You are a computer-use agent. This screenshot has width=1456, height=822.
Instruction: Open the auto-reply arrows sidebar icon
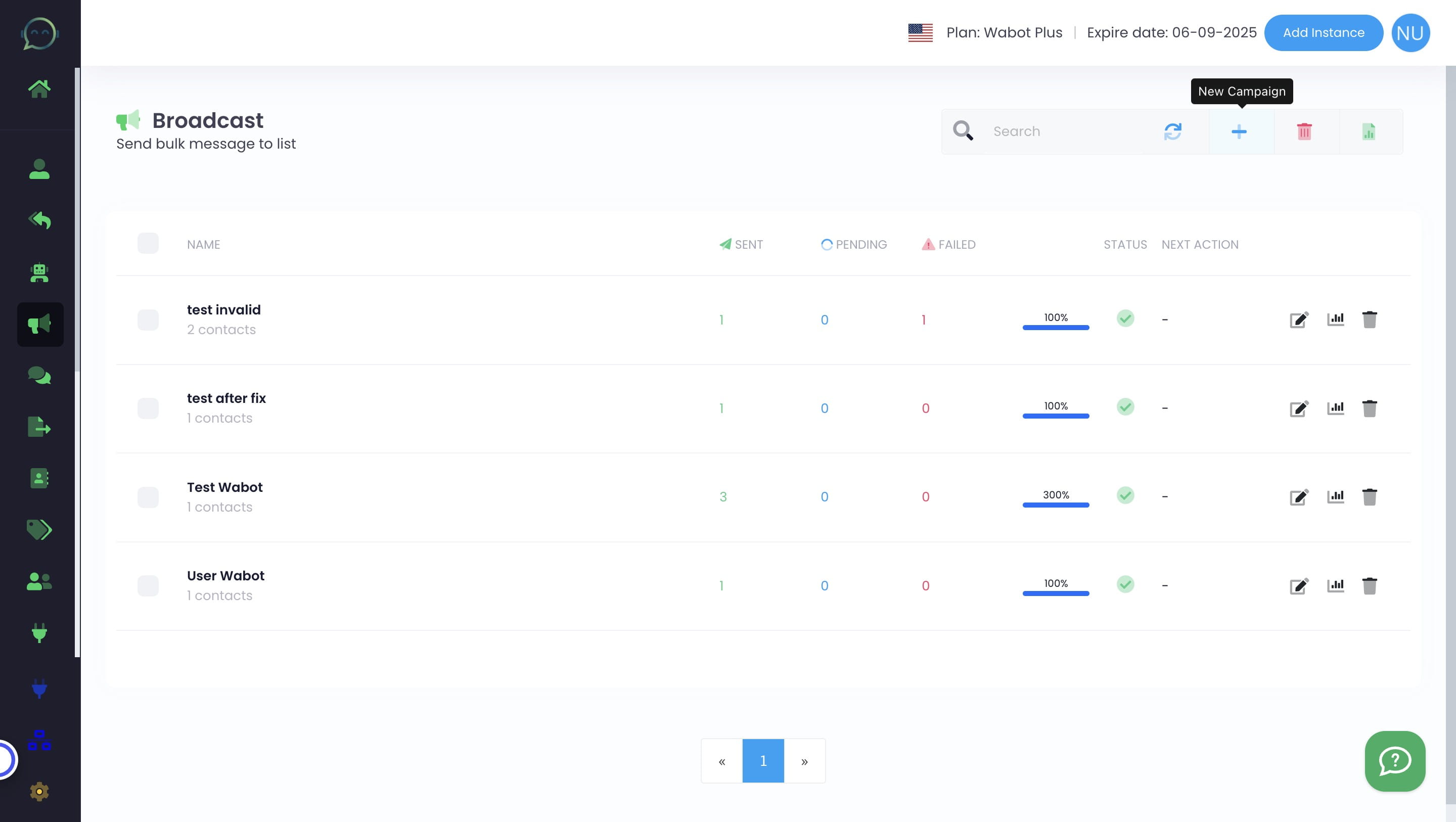[x=39, y=220]
